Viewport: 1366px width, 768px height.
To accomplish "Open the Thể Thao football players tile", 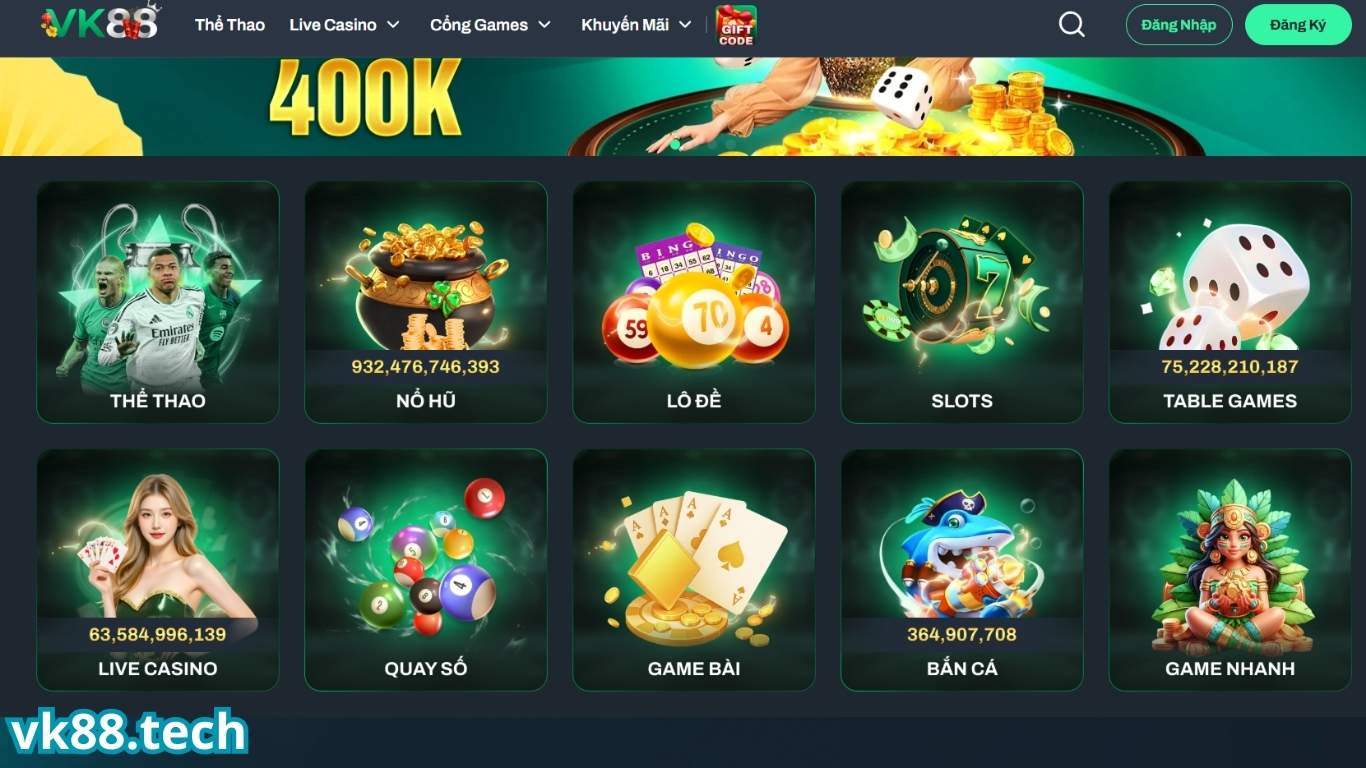I will [158, 302].
